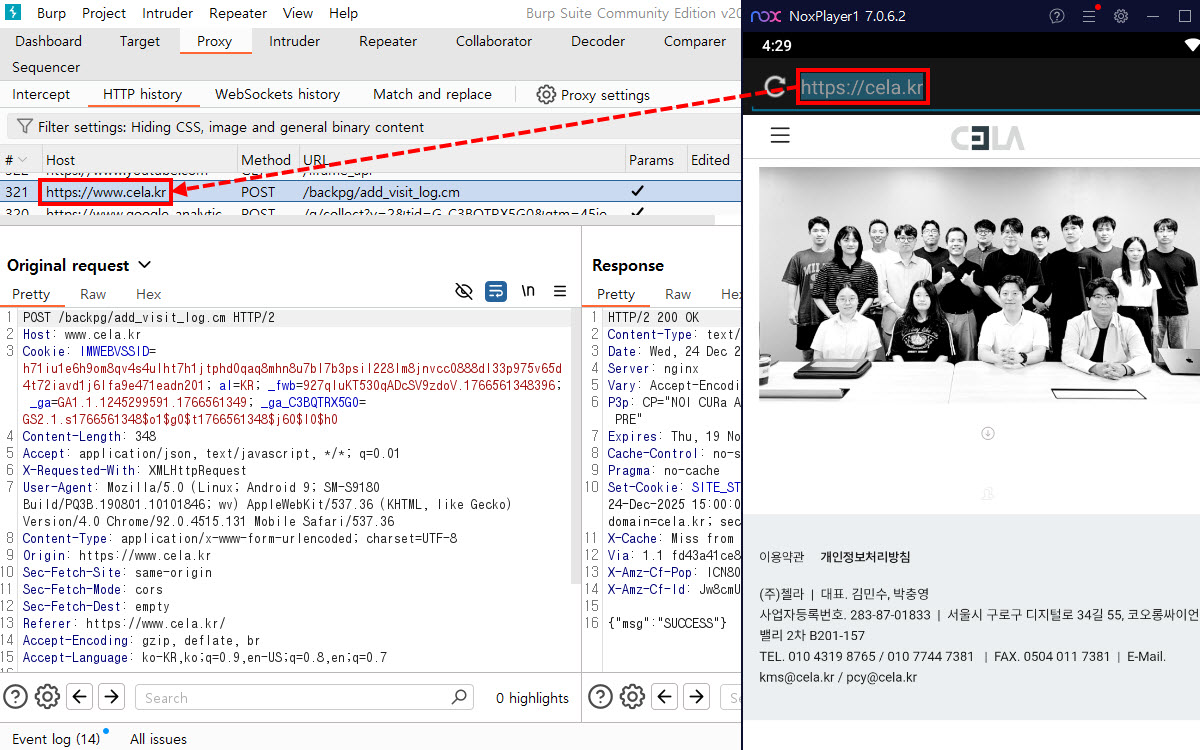Screen dimensions: 1200x750
Task: Open 개인정보처리방침 link
Action: coord(865,557)
